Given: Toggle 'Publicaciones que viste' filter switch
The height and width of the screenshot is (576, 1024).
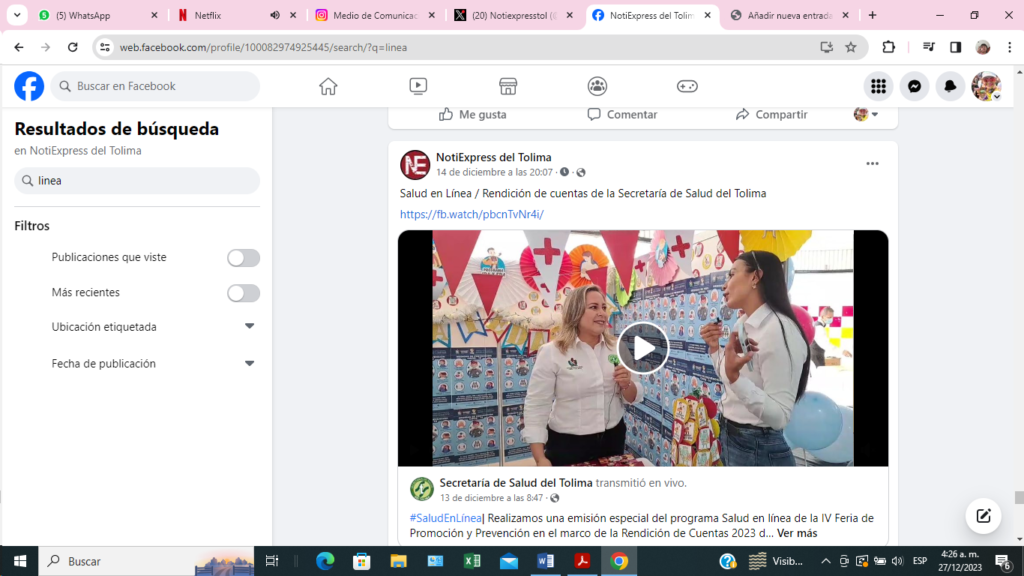Looking at the screenshot, I should click(x=243, y=258).
